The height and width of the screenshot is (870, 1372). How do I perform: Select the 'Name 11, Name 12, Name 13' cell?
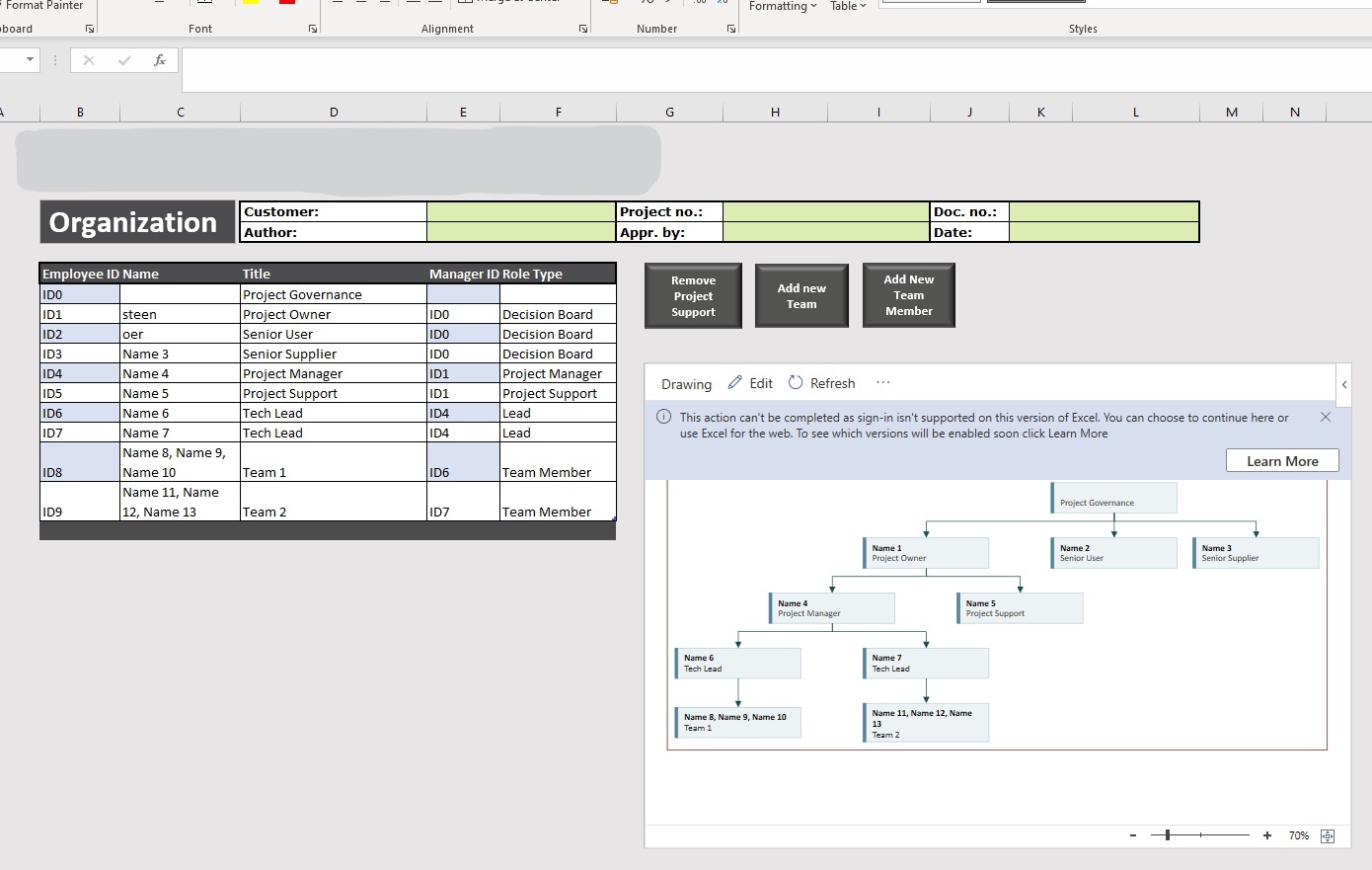181,502
